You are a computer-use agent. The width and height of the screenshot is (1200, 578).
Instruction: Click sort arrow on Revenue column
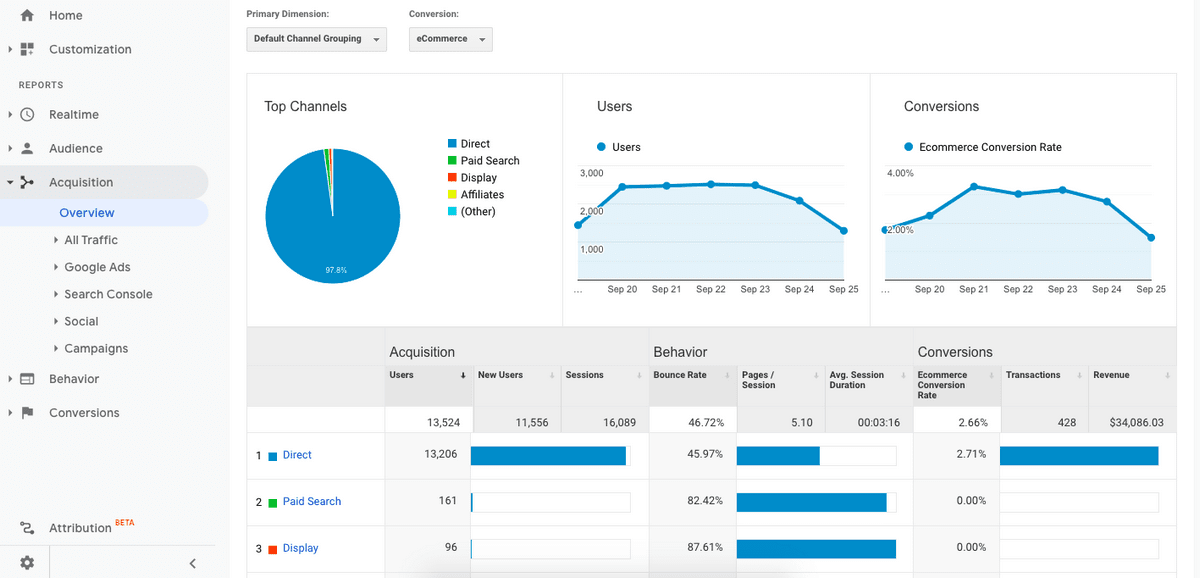(1167, 375)
